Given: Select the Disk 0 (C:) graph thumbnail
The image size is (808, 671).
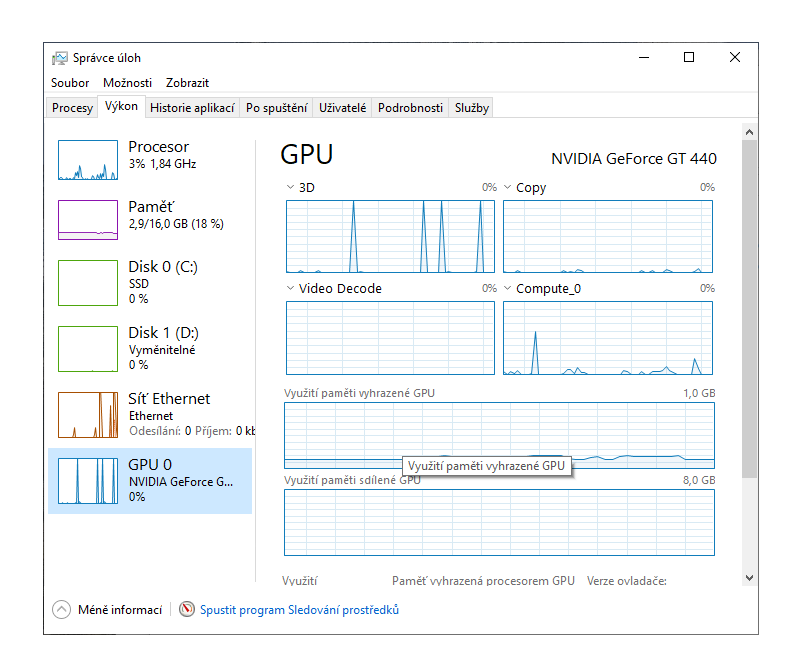Looking at the screenshot, I should click(x=88, y=283).
